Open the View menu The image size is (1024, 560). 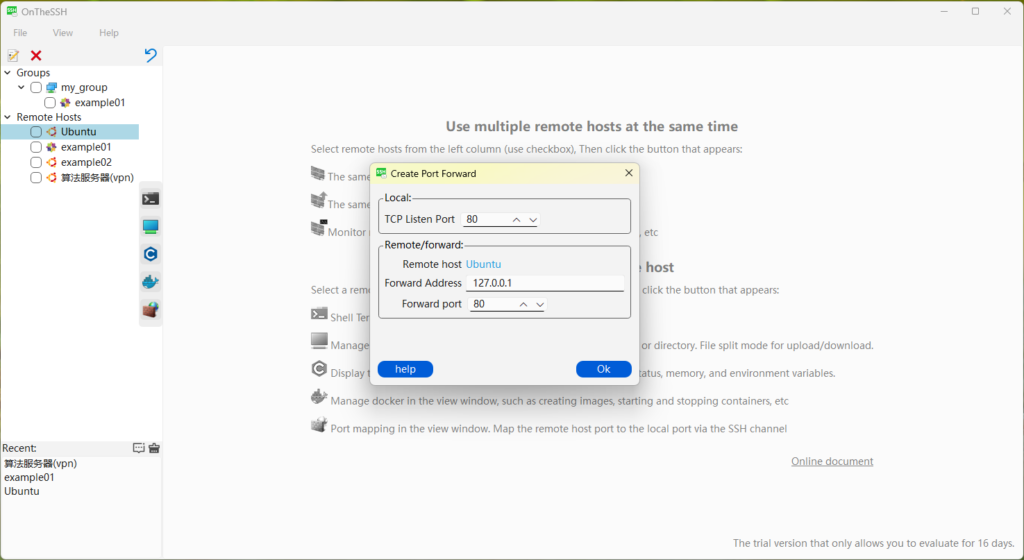(63, 33)
